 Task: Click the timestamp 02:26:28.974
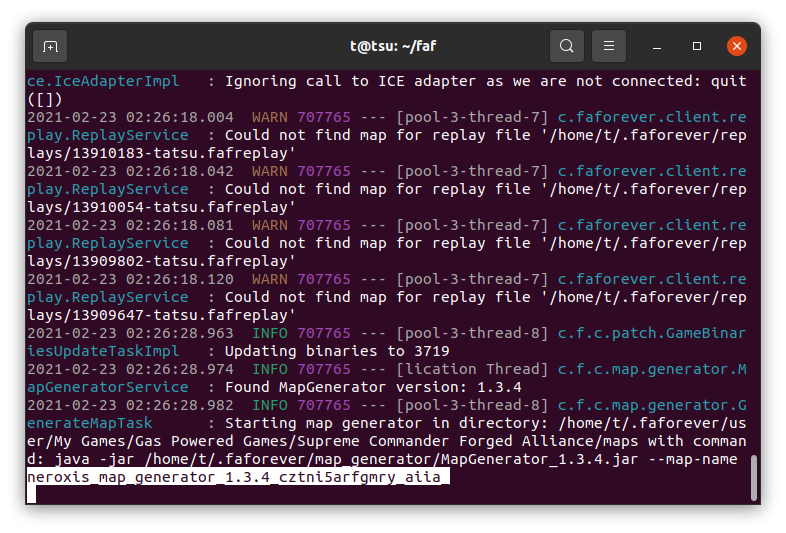pos(179,369)
